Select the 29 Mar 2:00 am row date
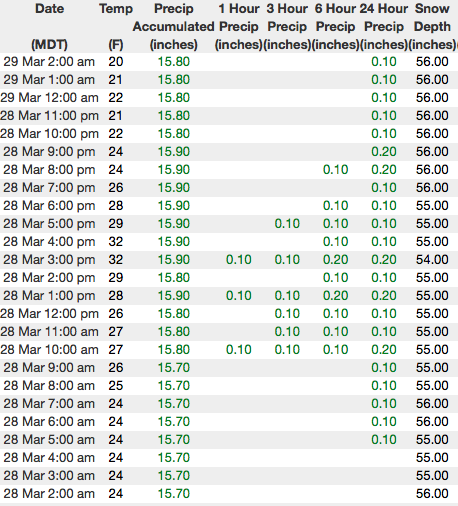This screenshot has width=458, height=506. [x=49, y=62]
